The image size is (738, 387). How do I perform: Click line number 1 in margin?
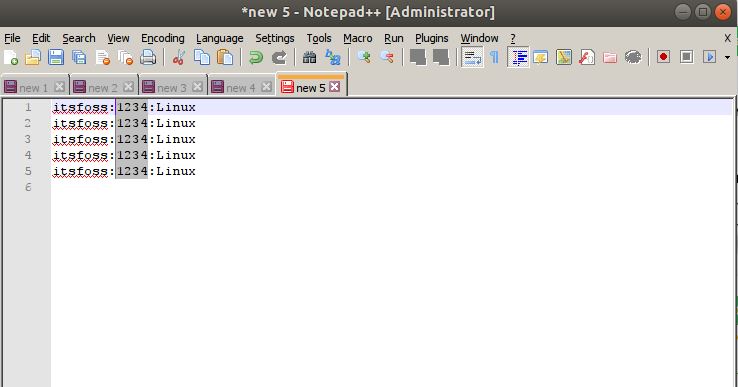pyautogui.click(x=28, y=107)
